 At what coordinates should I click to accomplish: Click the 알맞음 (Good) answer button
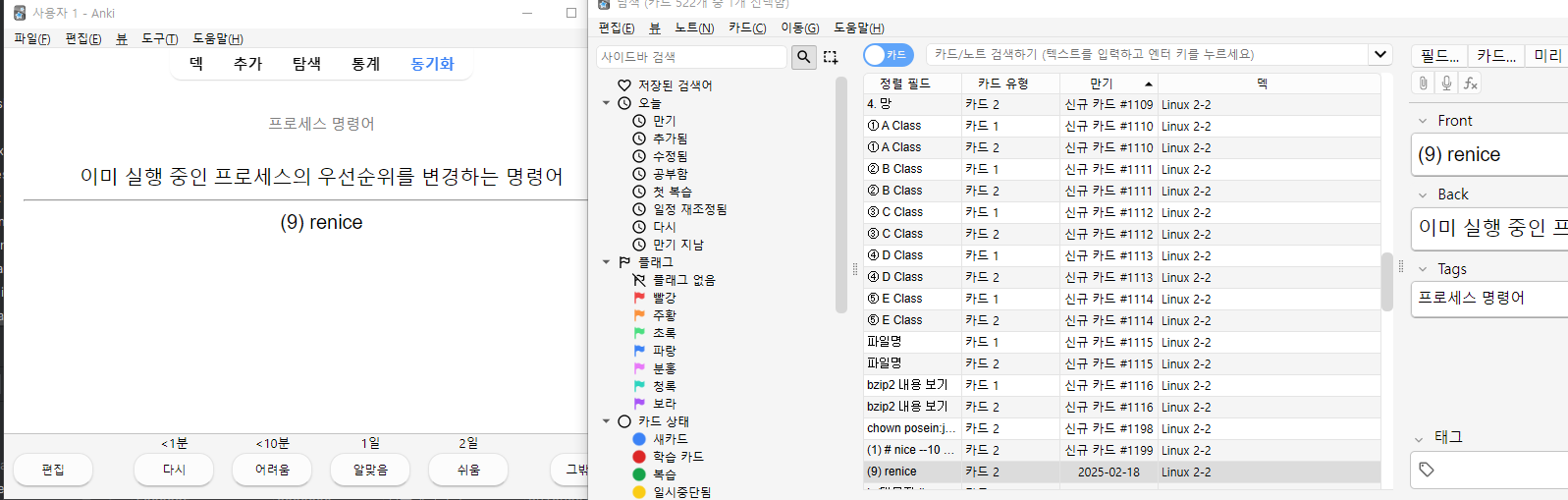pyautogui.click(x=370, y=470)
